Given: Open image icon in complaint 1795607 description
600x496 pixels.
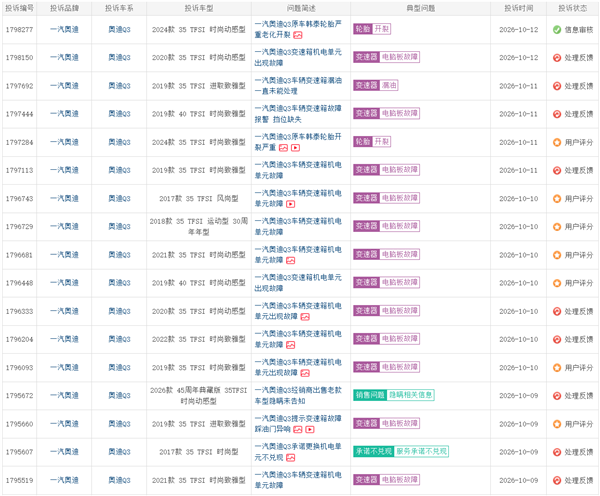Looking at the screenshot, I should pos(290,458).
